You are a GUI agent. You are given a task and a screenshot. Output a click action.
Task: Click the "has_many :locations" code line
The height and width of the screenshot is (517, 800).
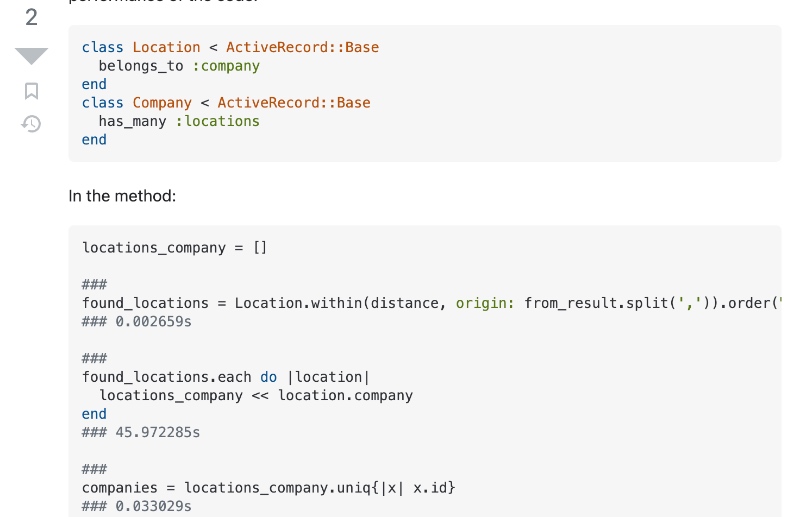[178, 121]
